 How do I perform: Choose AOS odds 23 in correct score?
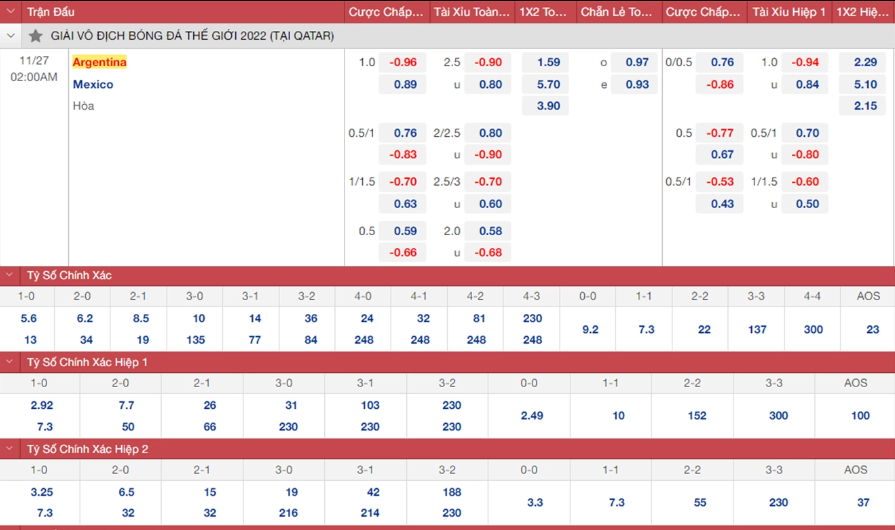pyautogui.click(x=873, y=329)
